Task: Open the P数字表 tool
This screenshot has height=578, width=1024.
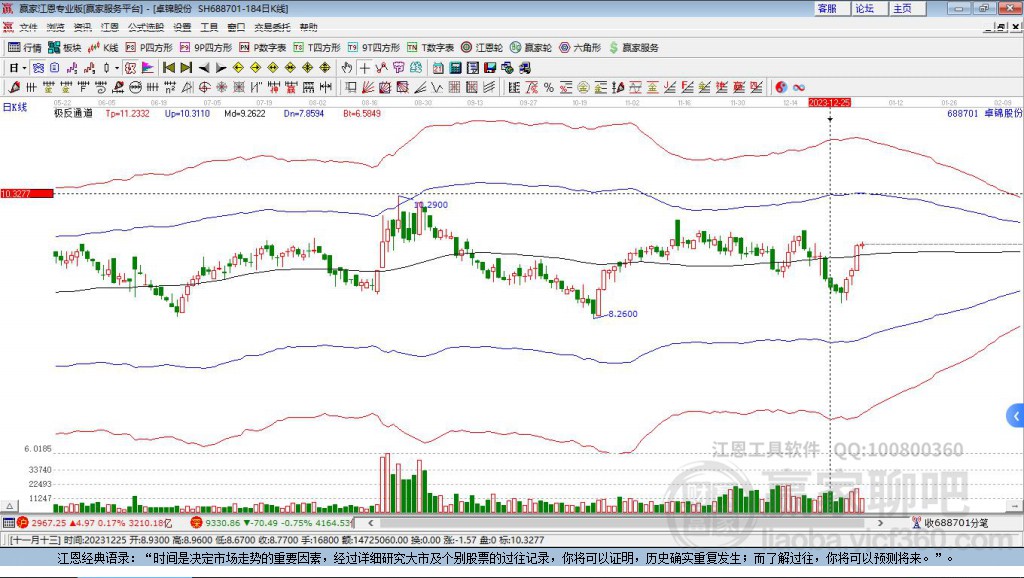Action: point(263,48)
